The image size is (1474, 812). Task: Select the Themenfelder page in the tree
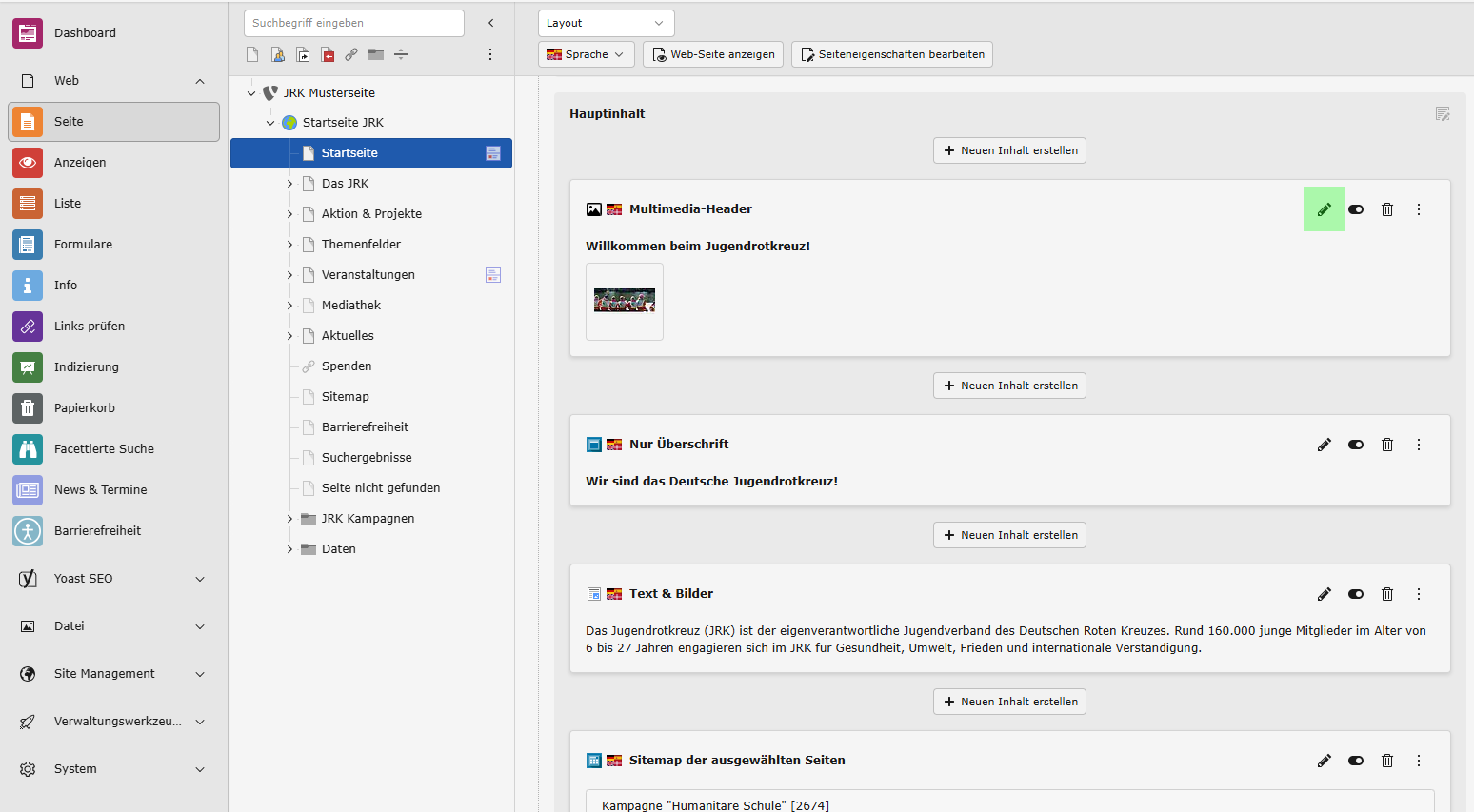point(361,245)
